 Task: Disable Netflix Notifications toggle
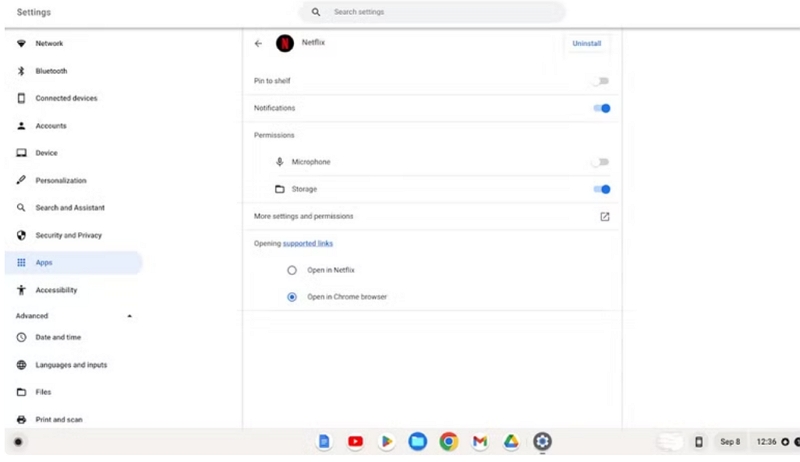tap(602, 108)
